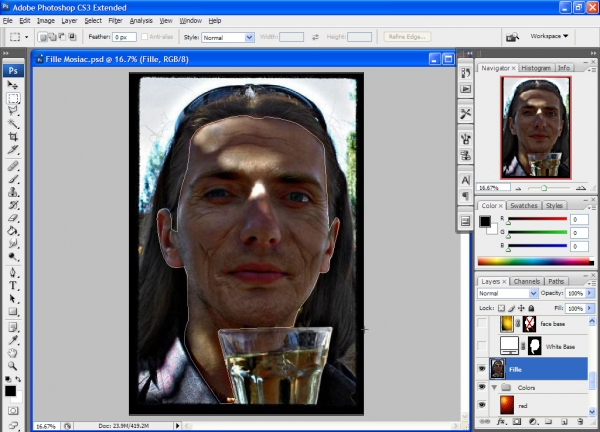Open the tool preset picker arrow
600x432 pixels.
point(26,37)
